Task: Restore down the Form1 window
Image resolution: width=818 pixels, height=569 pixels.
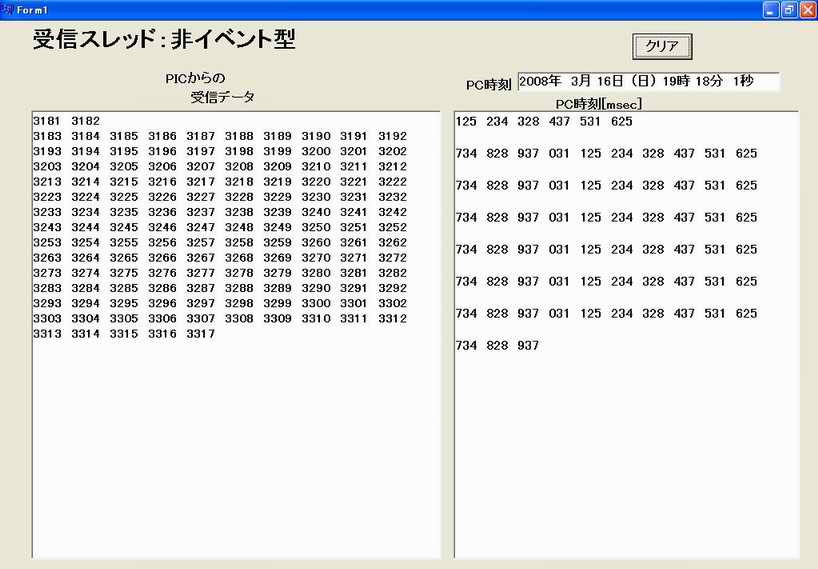Action: 789,9
